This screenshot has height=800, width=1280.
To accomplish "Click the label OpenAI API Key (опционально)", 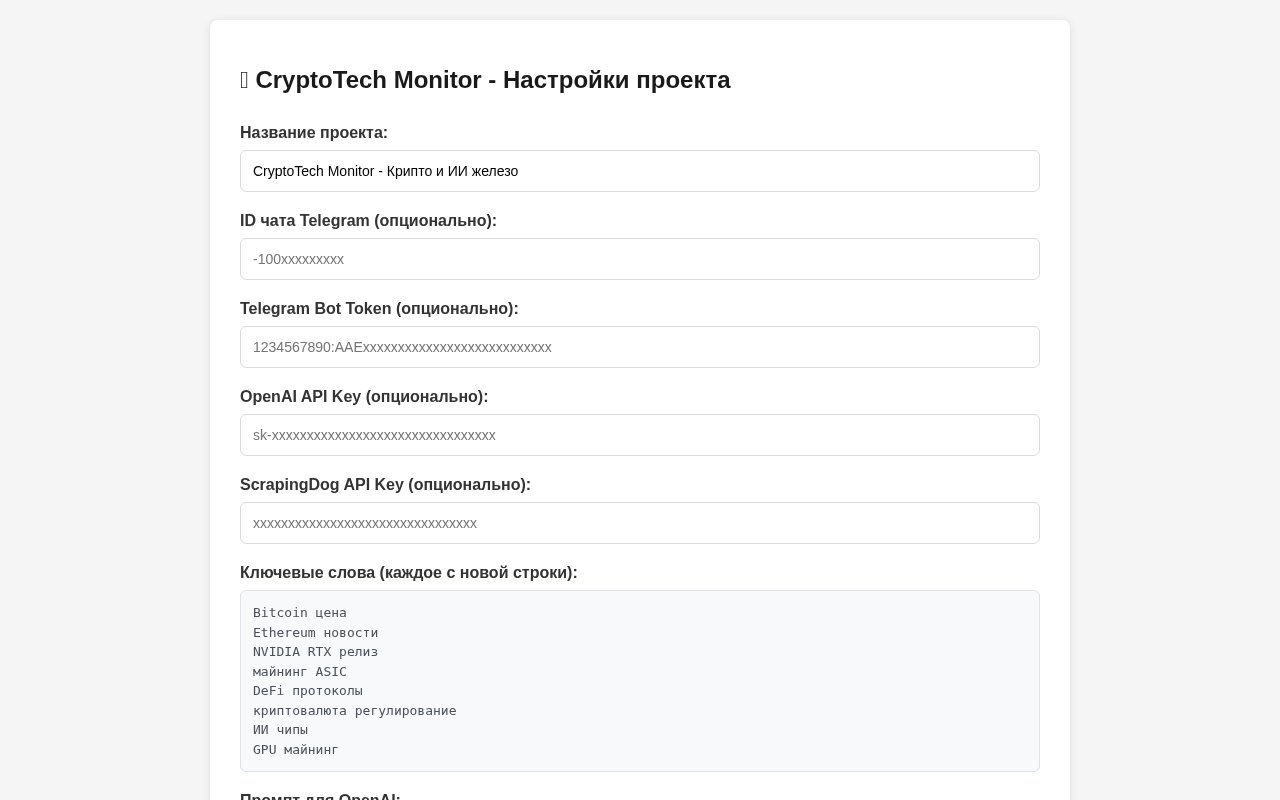I will coord(364,397).
